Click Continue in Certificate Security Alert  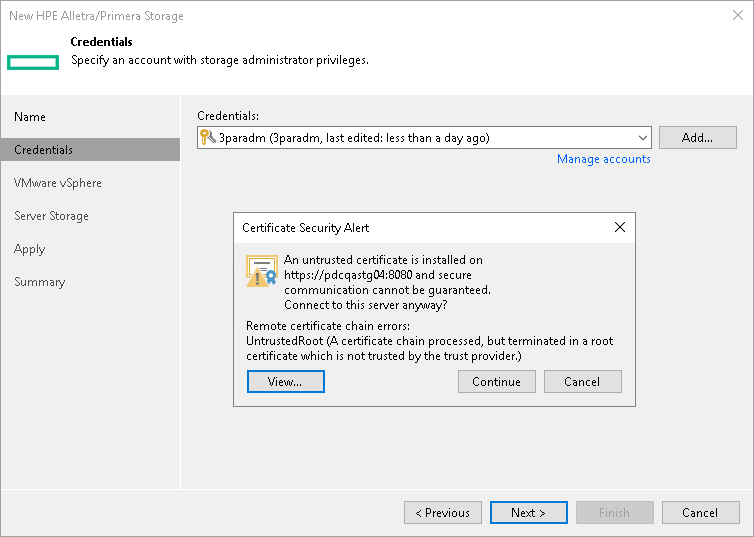click(496, 381)
